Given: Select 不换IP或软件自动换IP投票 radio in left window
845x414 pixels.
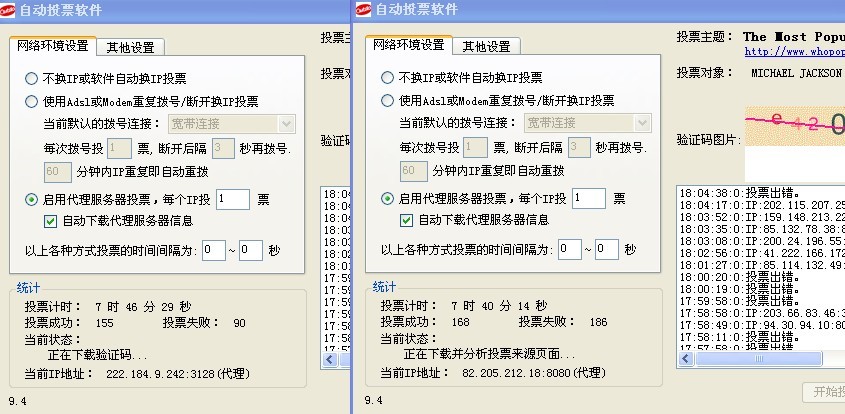Looking at the screenshot, I should click(x=31, y=79).
